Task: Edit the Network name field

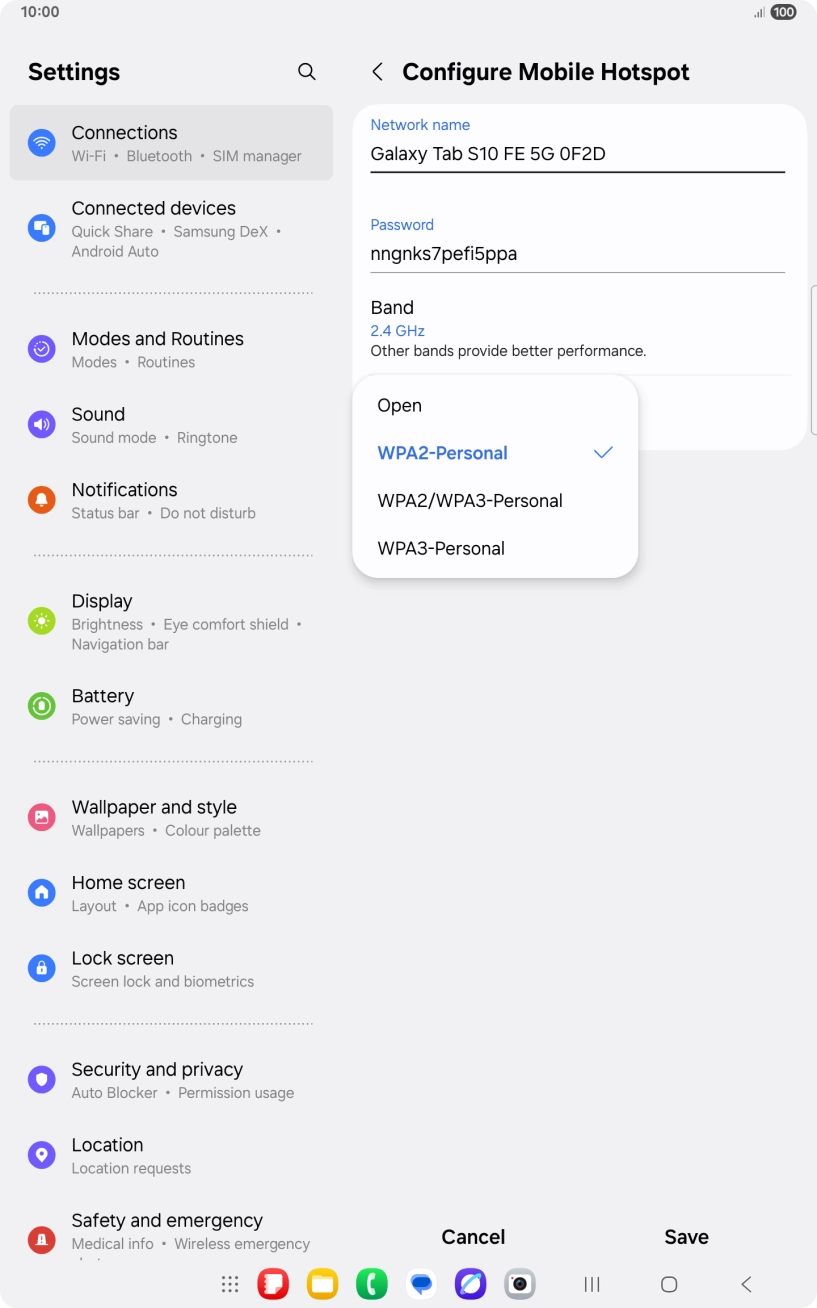Action: pyautogui.click(x=577, y=154)
